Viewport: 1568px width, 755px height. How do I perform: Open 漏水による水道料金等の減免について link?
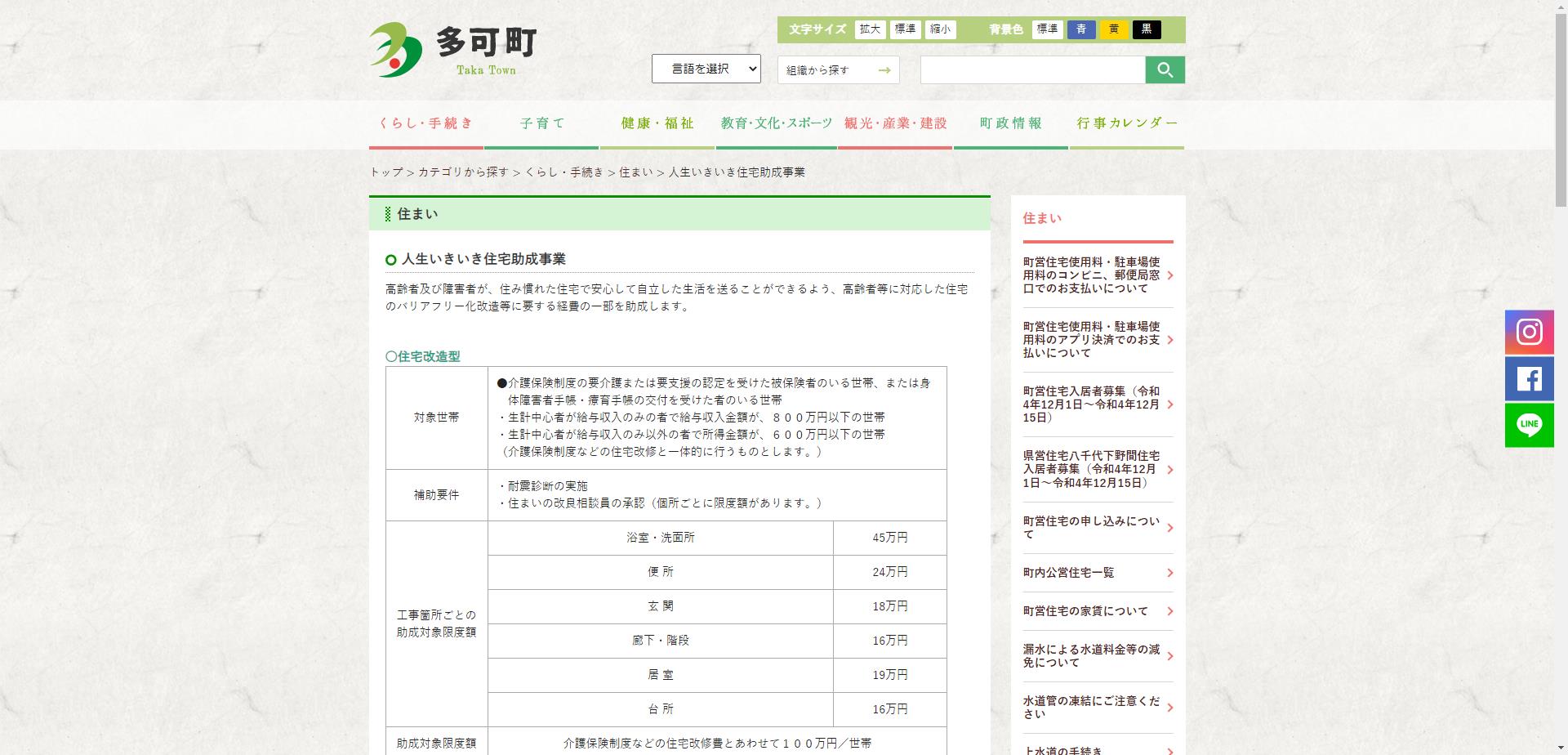pyautogui.click(x=1098, y=656)
